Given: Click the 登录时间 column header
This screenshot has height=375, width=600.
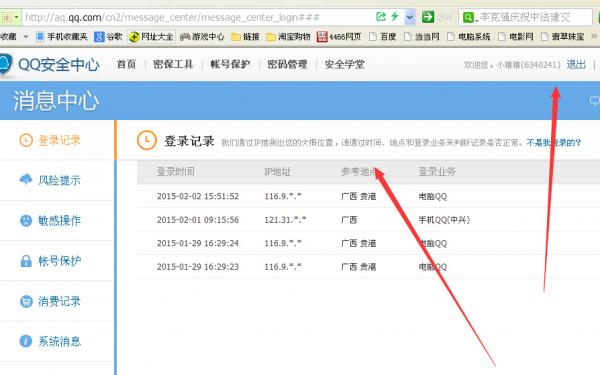Looking at the screenshot, I should (x=176, y=172).
